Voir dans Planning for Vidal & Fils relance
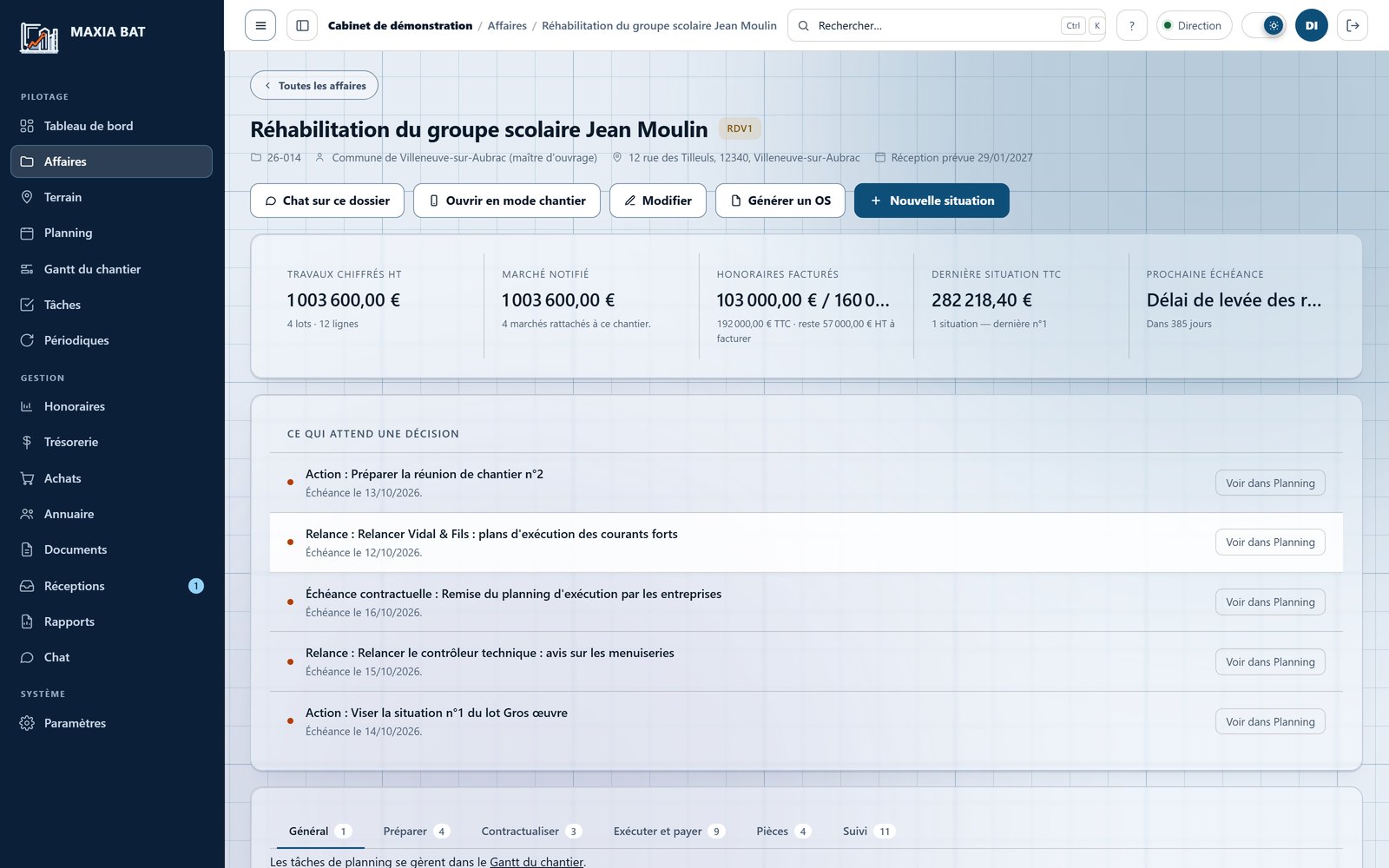 [1270, 542]
